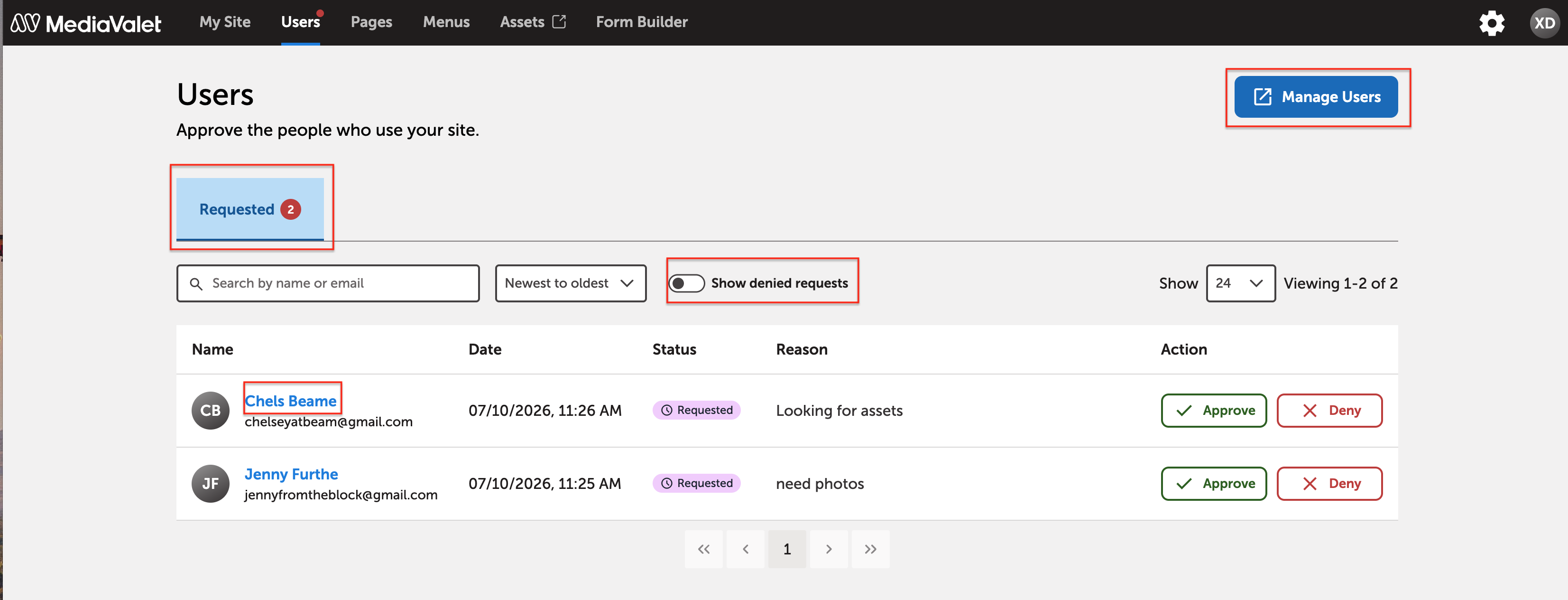Screen dimensions: 1568x600
Task: Open the Show 24 per-page dropdown
Action: [1241, 283]
